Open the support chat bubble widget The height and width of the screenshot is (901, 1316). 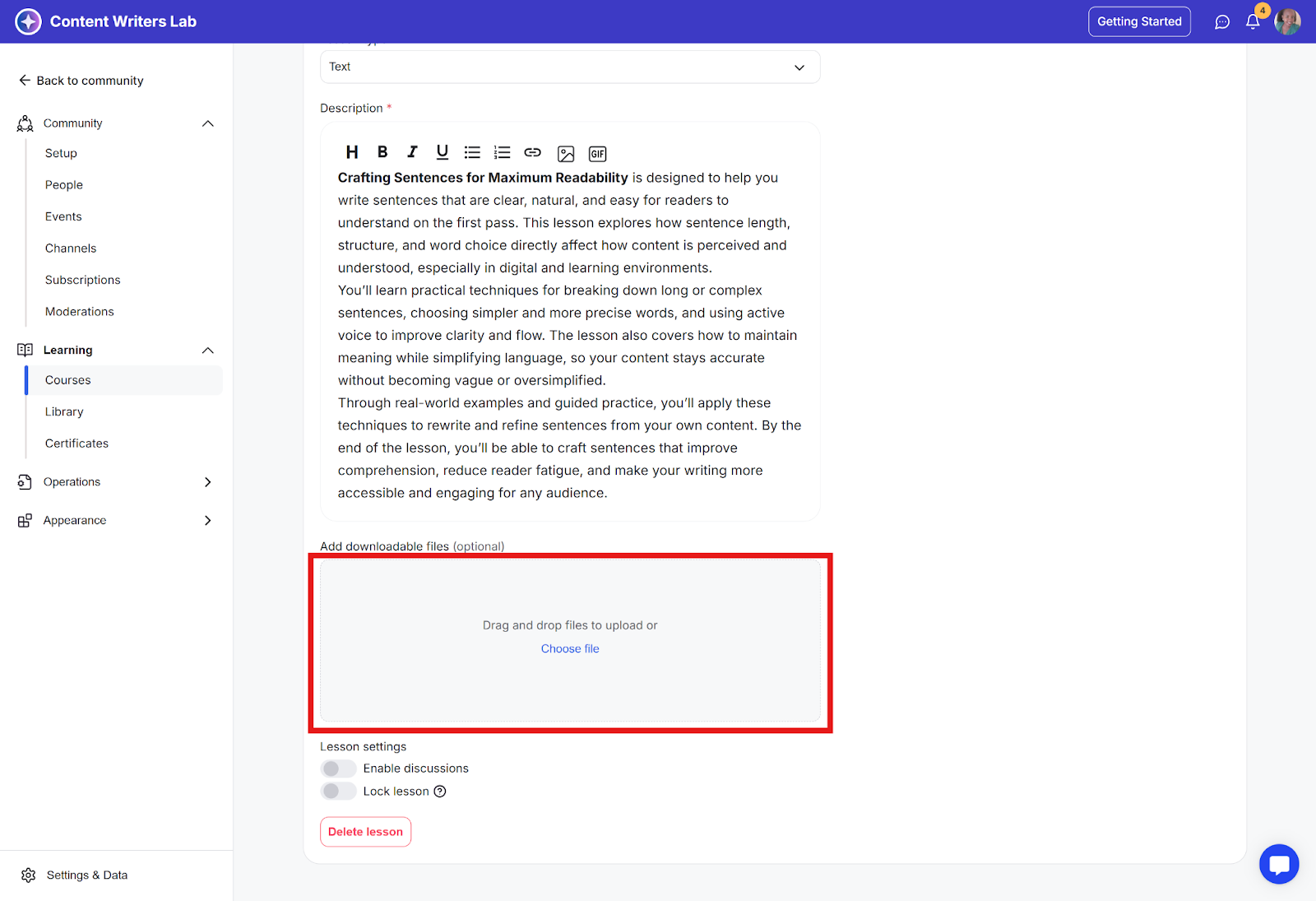1279,864
